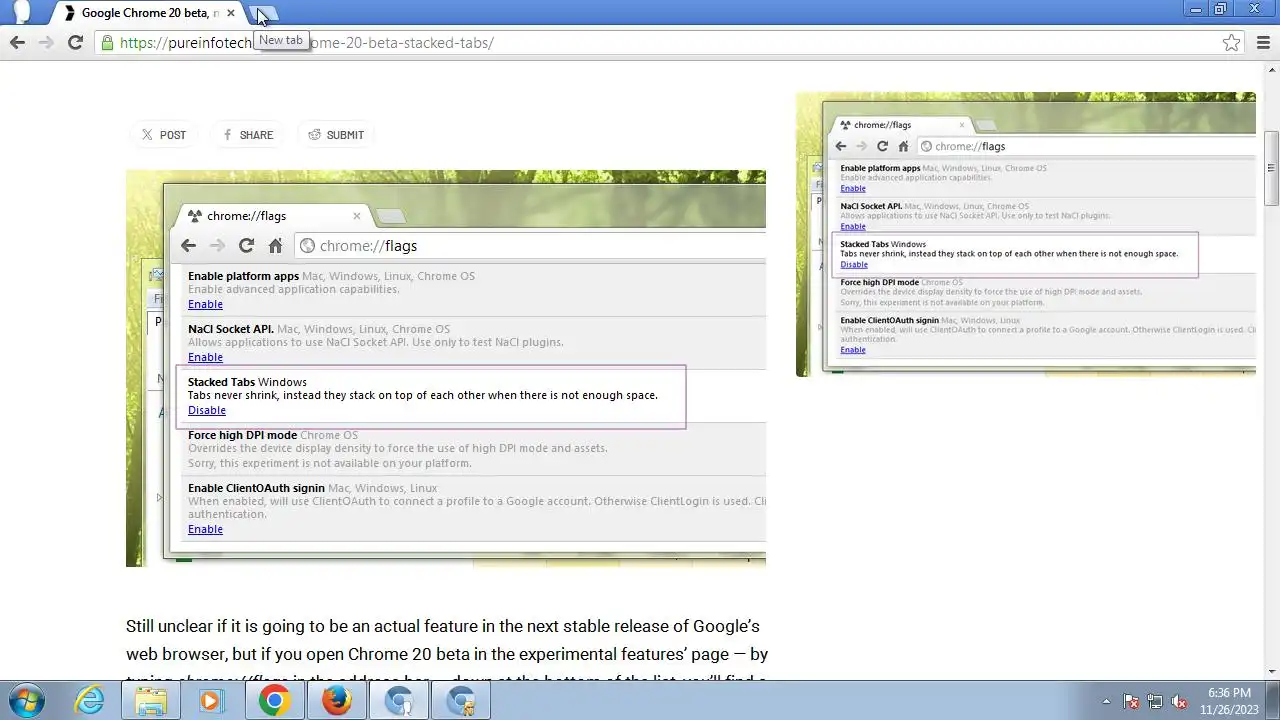Image resolution: width=1280 pixels, height=720 pixels.
Task: Switch to Google Chrome in the taskbar
Action: (x=274, y=701)
